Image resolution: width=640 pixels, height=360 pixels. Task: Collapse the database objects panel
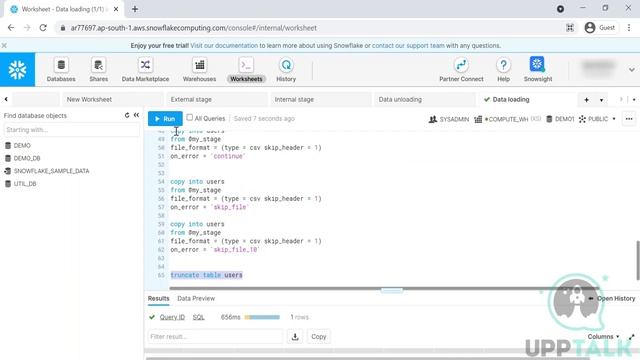pyautogui.click(x=136, y=116)
